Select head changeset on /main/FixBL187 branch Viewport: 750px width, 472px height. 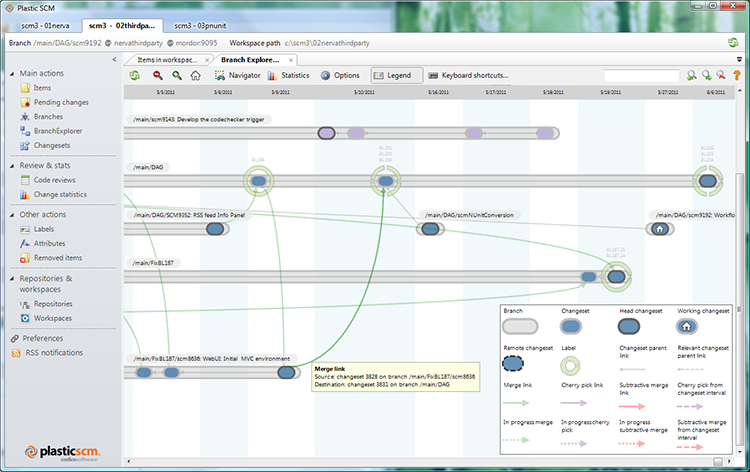pos(617,276)
